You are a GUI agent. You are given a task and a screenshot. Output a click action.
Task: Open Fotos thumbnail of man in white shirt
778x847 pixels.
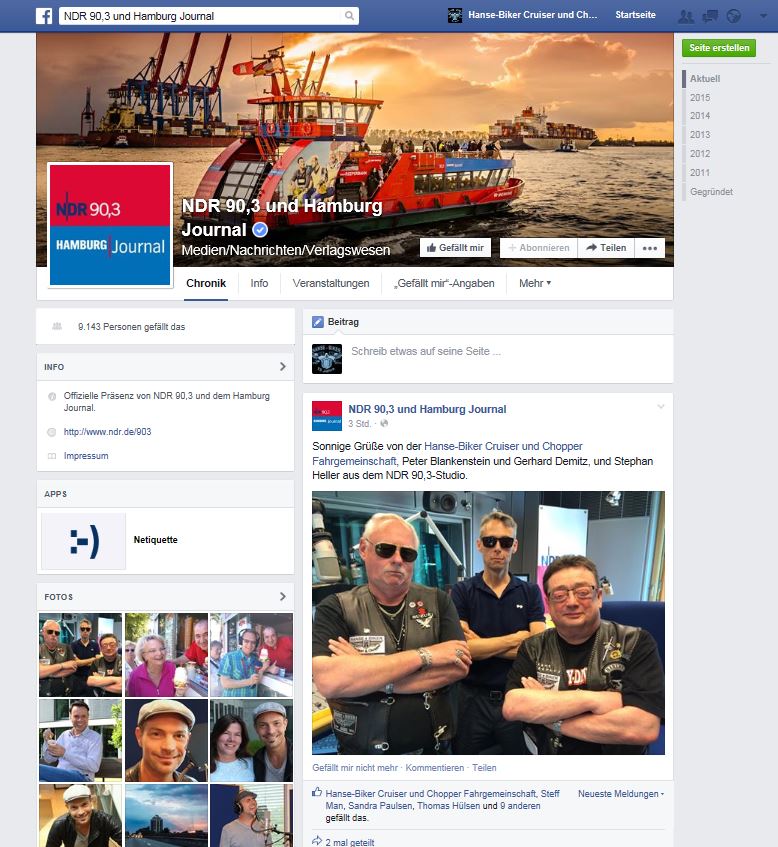pyautogui.click(x=81, y=740)
